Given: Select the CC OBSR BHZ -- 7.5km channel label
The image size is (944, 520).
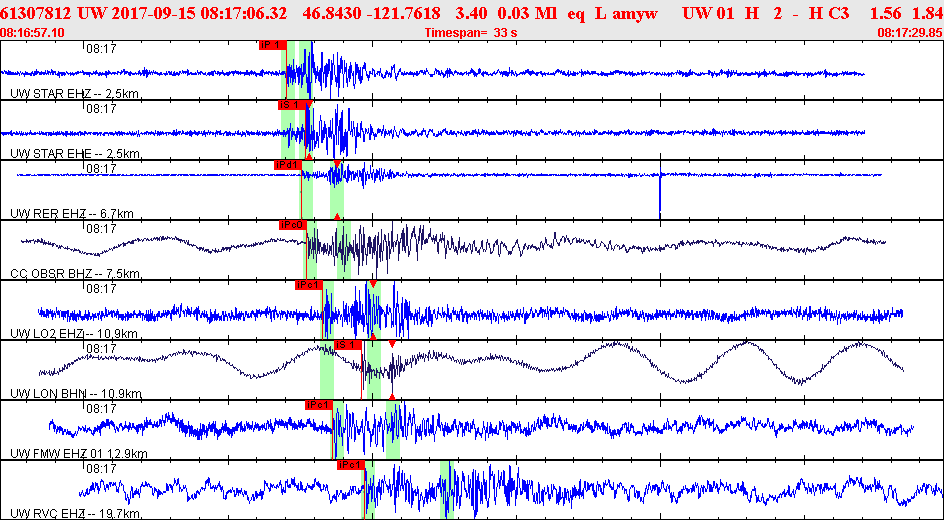Looking at the screenshot, I should pyautogui.click(x=76, y=274).
